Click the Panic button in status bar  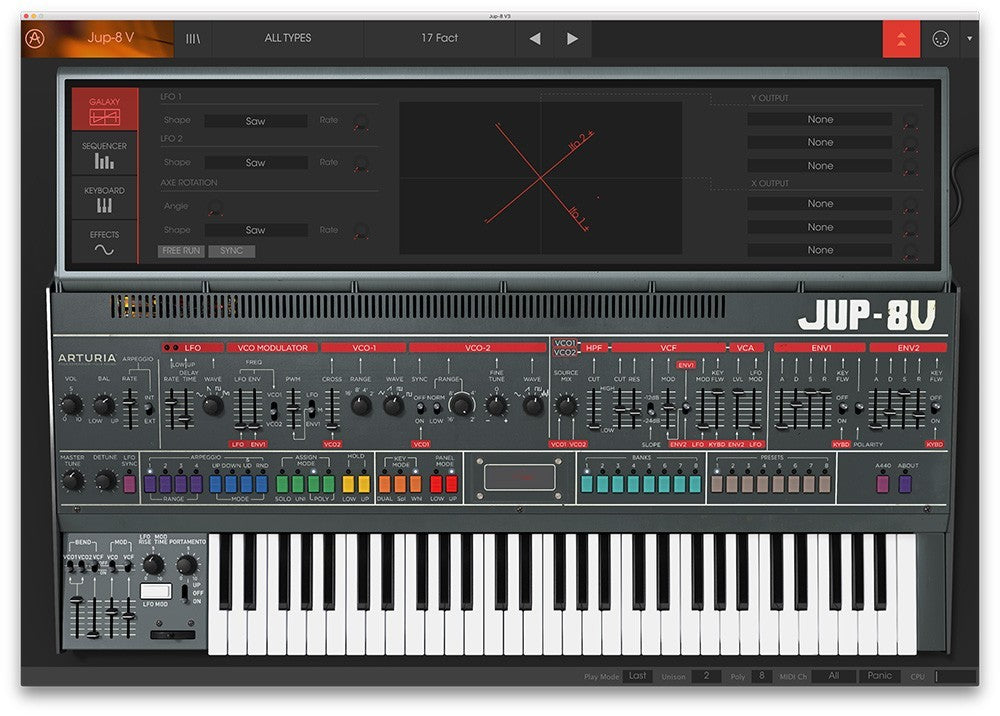pos(879,675)
